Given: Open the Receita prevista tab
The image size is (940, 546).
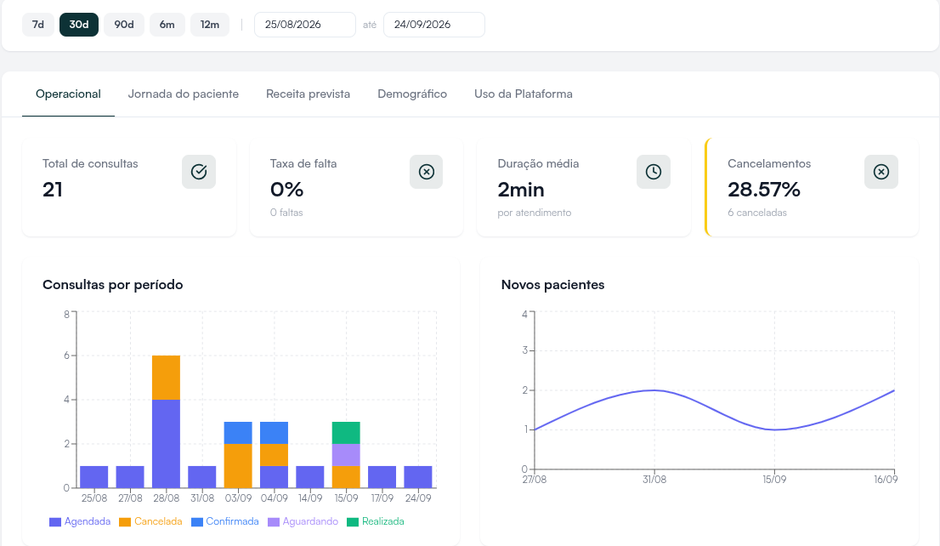Looking at the screenshot, I should (x=308, y=94).
